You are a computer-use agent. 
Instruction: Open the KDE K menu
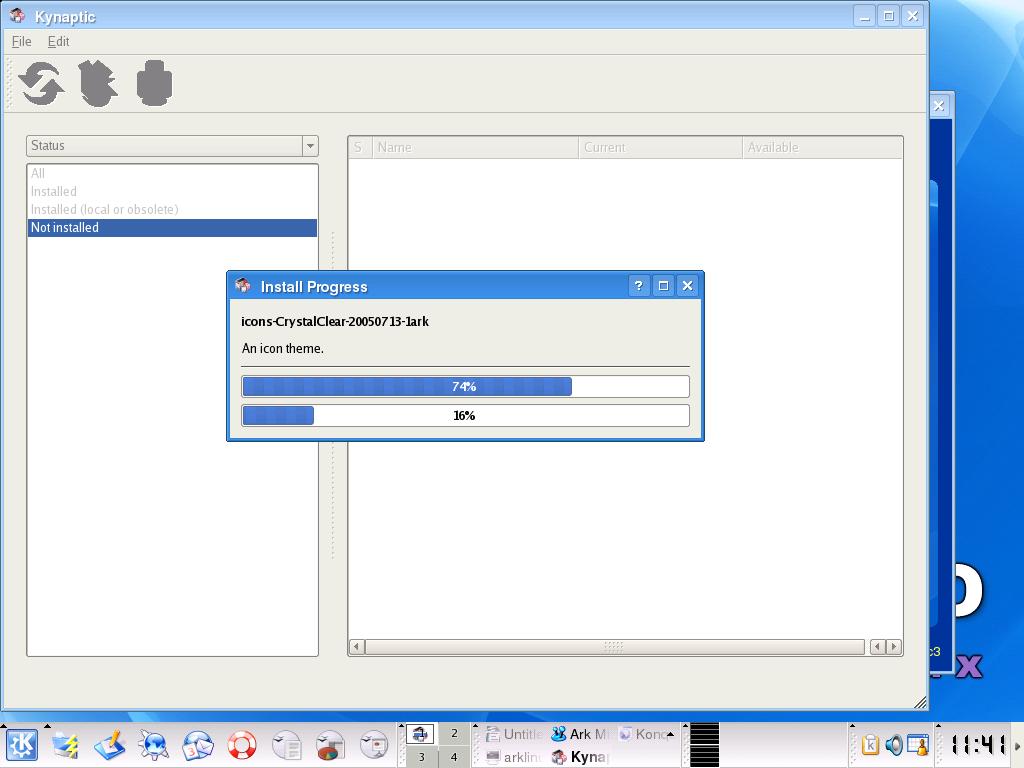[x=22, y=745]
